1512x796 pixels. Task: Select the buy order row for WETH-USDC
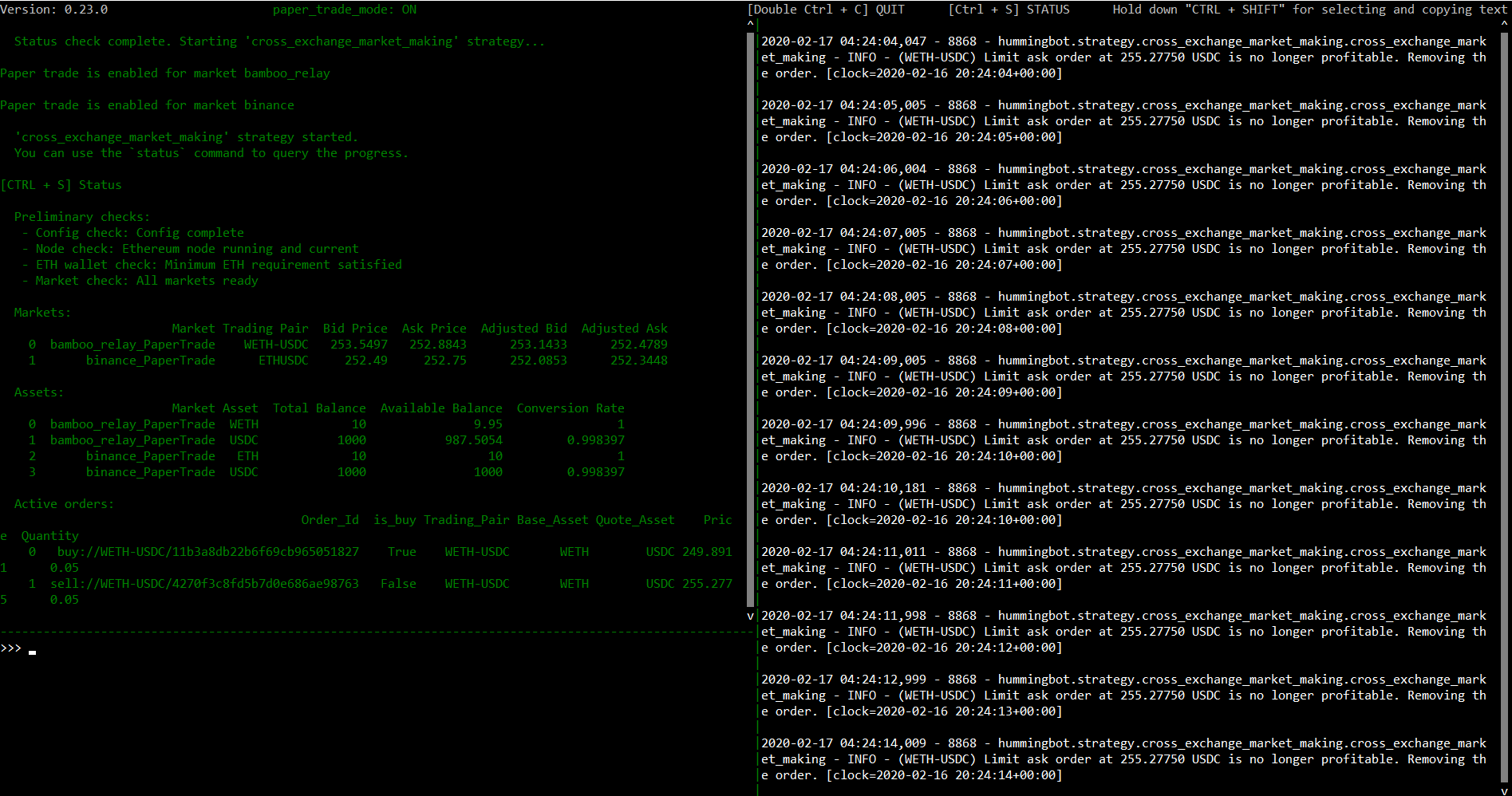point(319,551)
